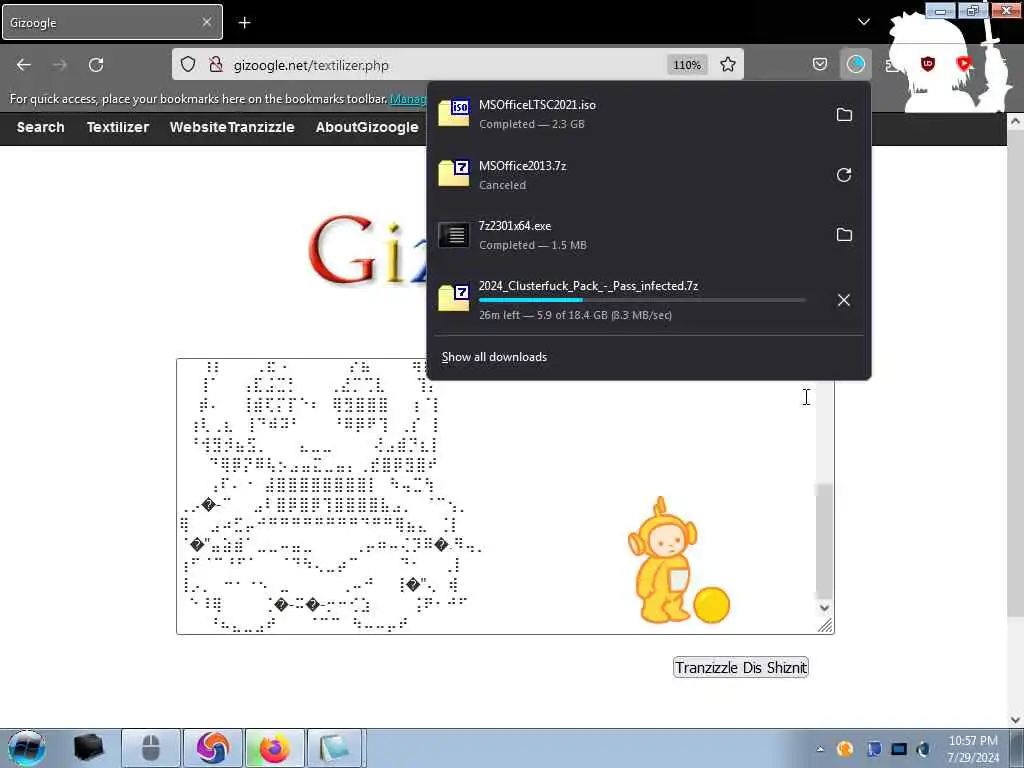The width and height of the screenshot is (1024, 768).
Task: Click the page scrollbar up arrow
Action: click(1016, 121)
